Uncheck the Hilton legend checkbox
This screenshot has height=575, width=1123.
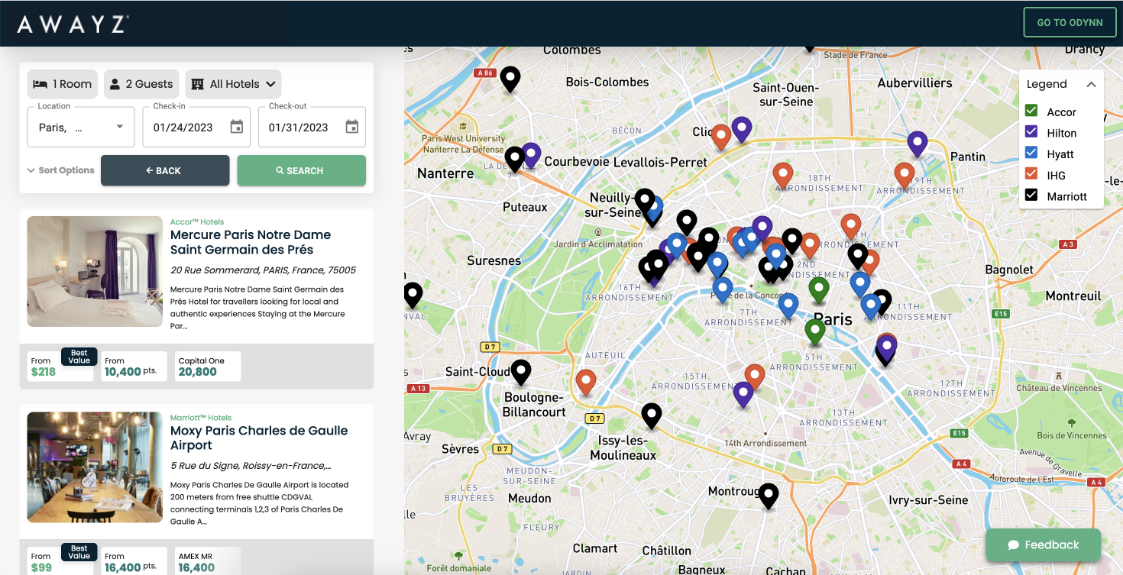click(1031, 132)
